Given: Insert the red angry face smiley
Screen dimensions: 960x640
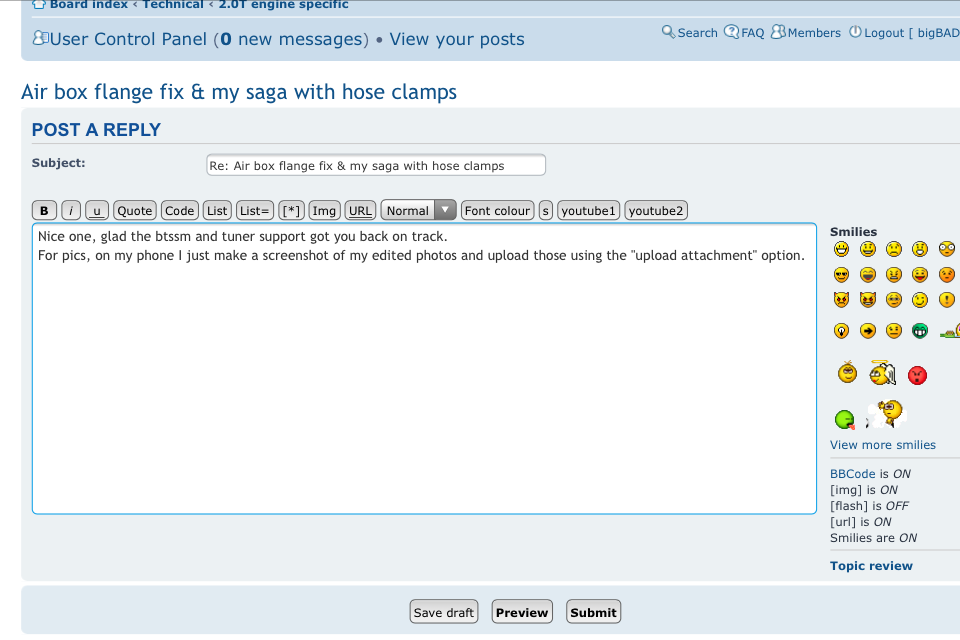Looking at the screenshot, I should [917, 375].
